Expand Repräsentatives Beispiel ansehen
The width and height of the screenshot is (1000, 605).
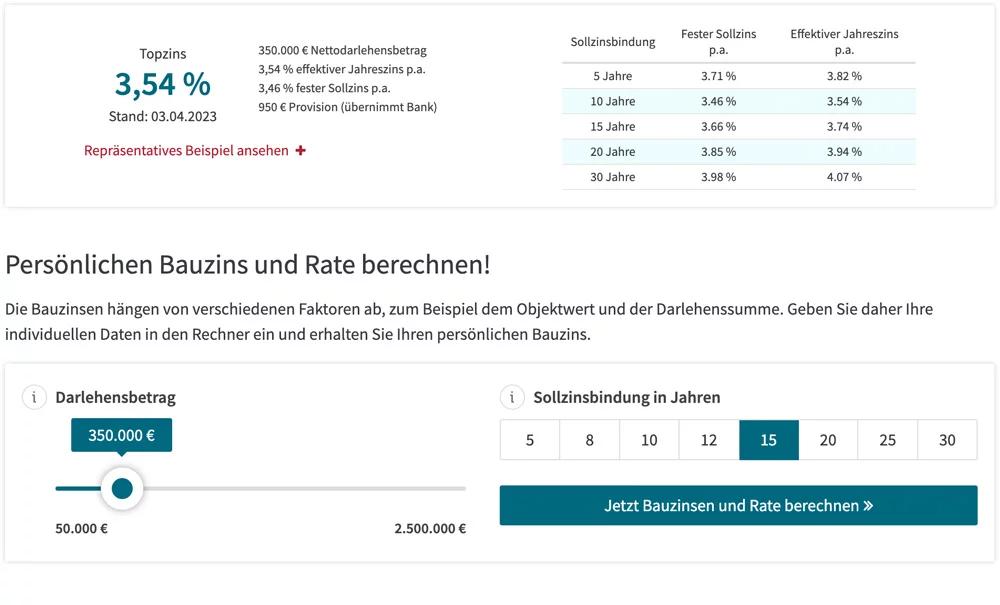186,151
